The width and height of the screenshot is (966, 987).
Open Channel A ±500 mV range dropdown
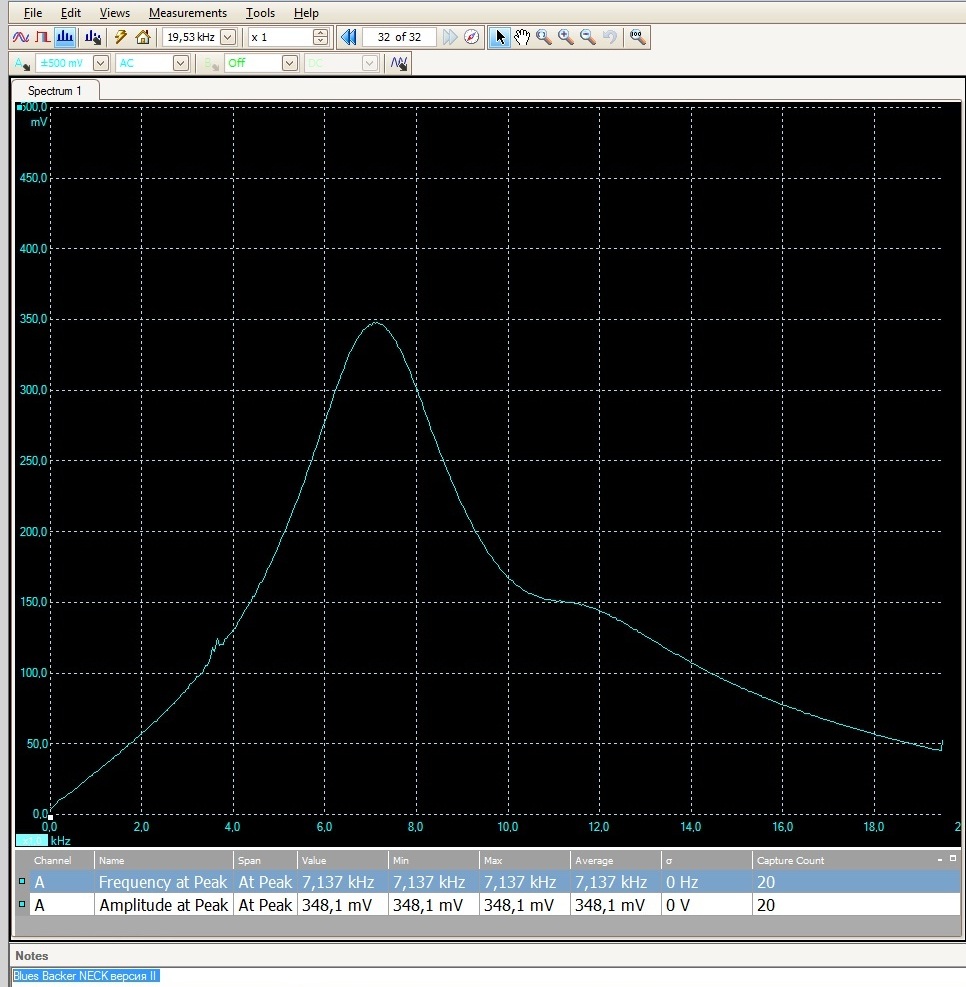[101, 63]
